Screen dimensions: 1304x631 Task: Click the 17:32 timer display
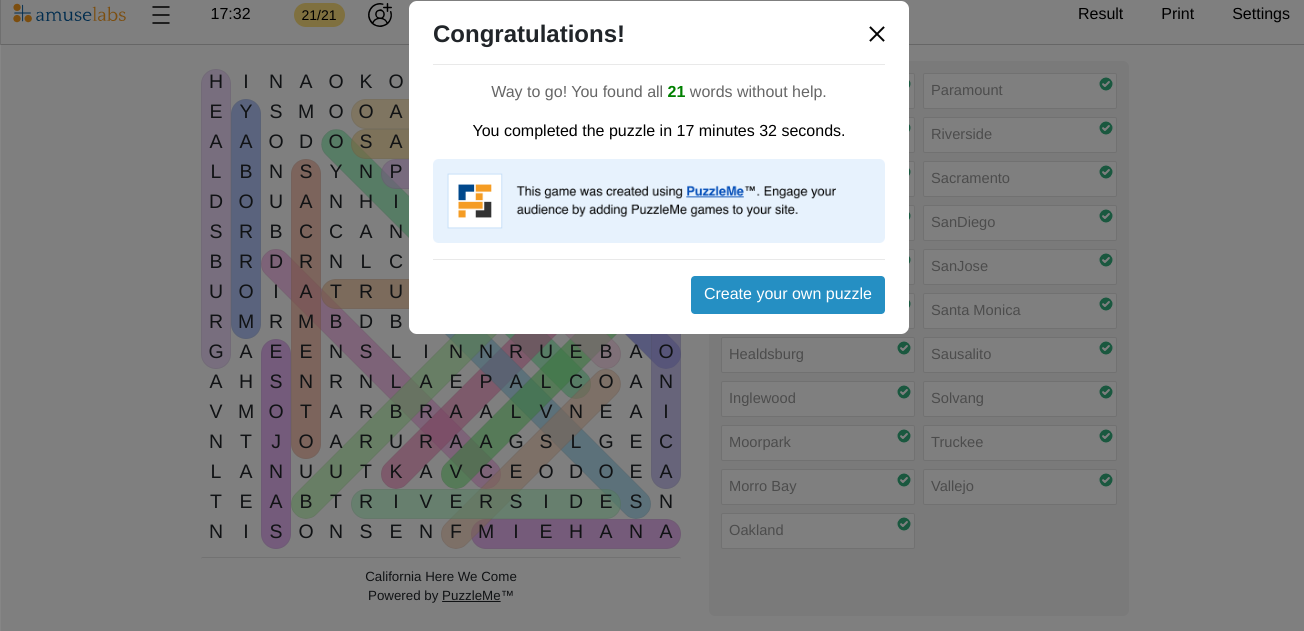pyautogui.click(x=231, y=14)
